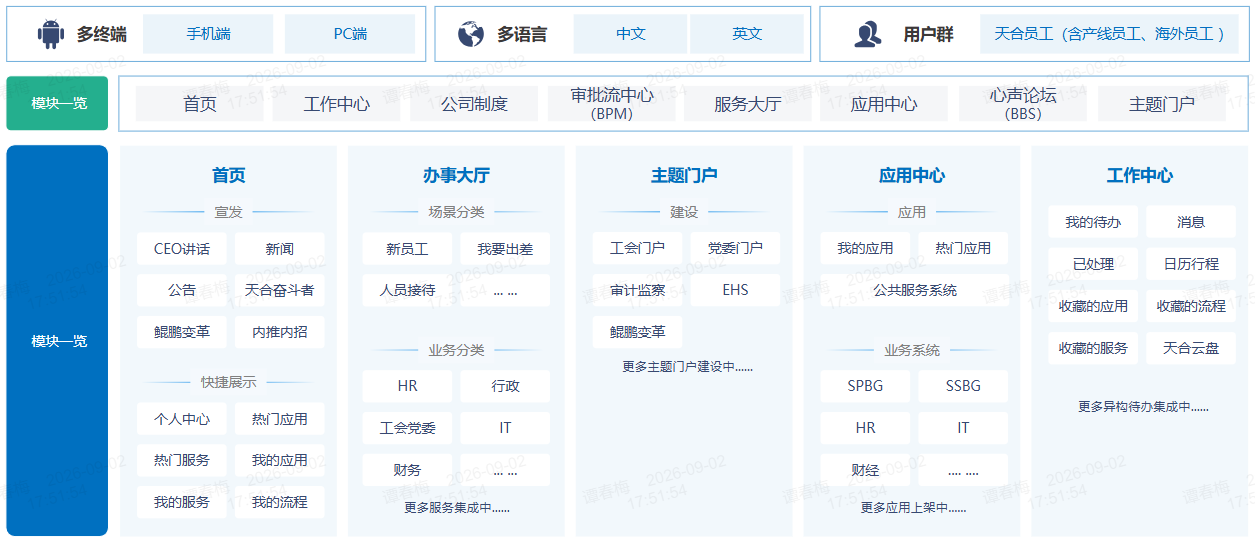This screenshot has width=1255, height=544.
Task: Click IT under 办事大厅 业务分类
Action: pos(505,428)
